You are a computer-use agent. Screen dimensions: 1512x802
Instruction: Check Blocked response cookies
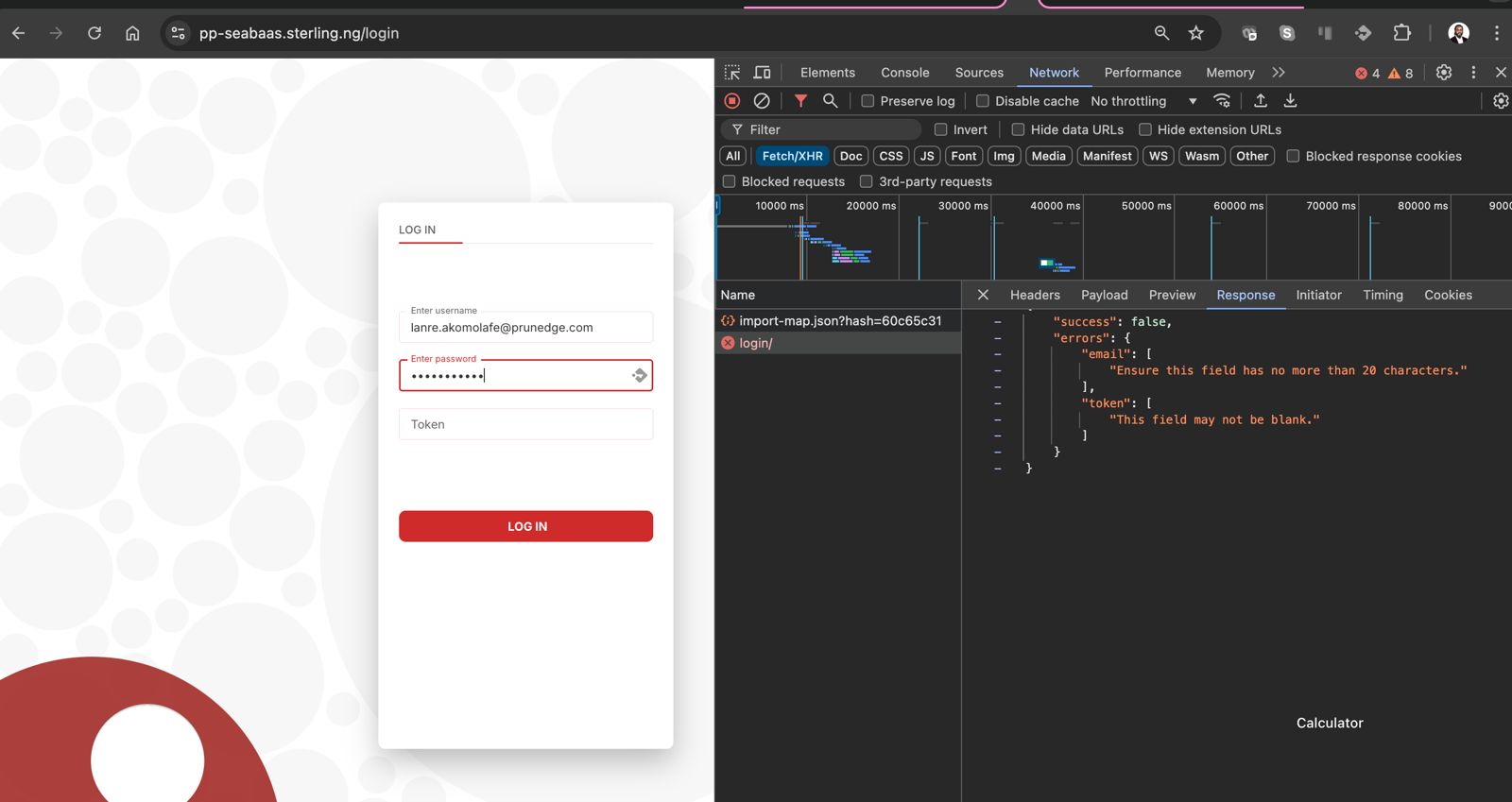1293,156
